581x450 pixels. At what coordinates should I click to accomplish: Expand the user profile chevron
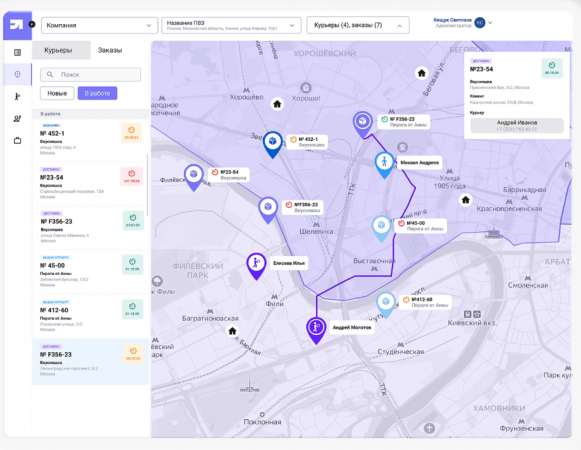click(490, 23)
